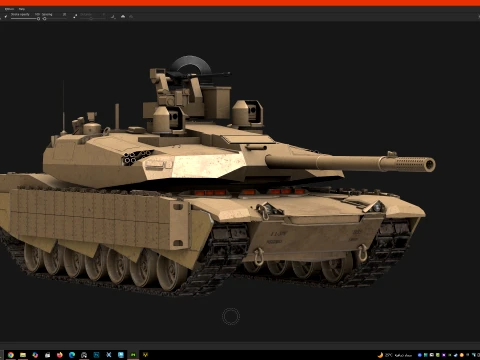
Task: Open Firefox from the taskbar
Action: tap(60, 355)
